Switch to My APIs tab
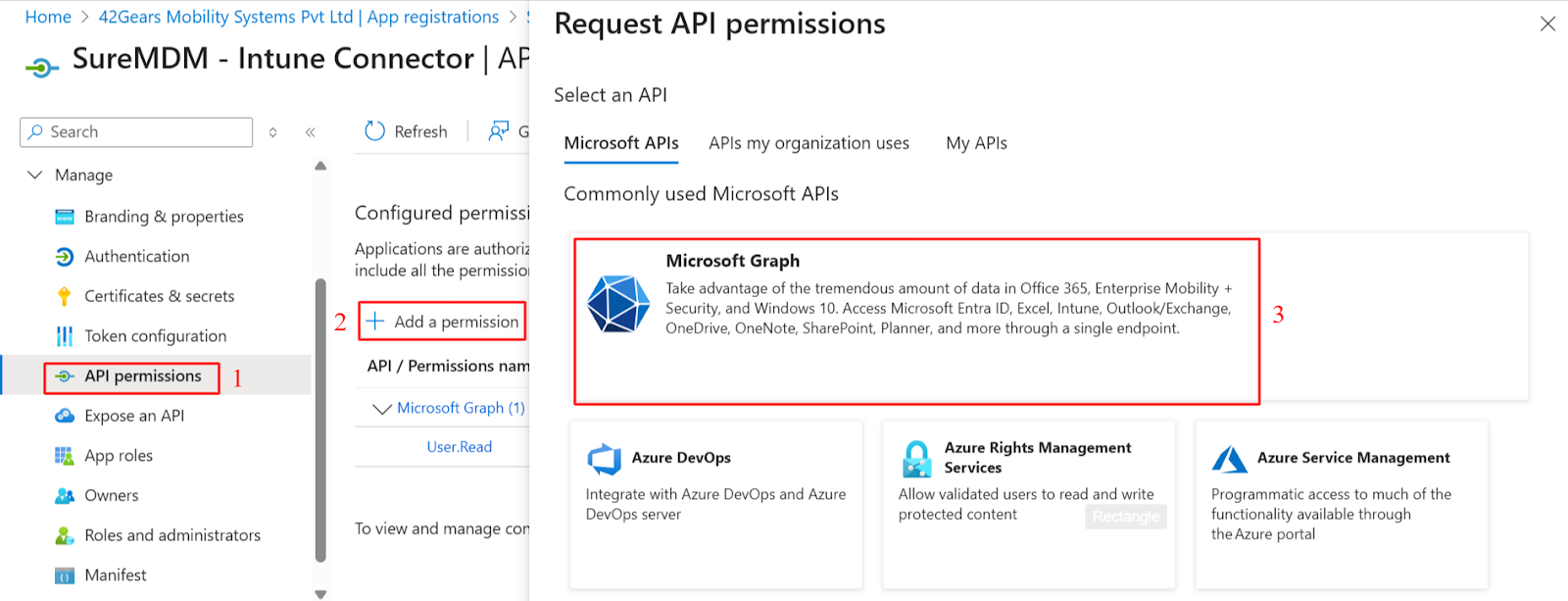Screen dimensions: 1568x601 [976, 143]
